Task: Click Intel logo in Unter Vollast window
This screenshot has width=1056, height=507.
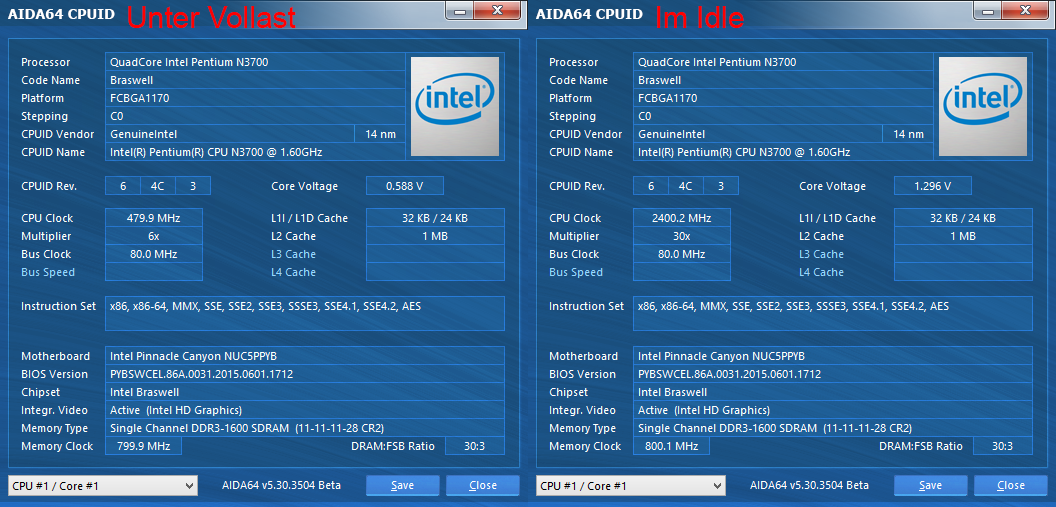Action: (x=455, y=106)
